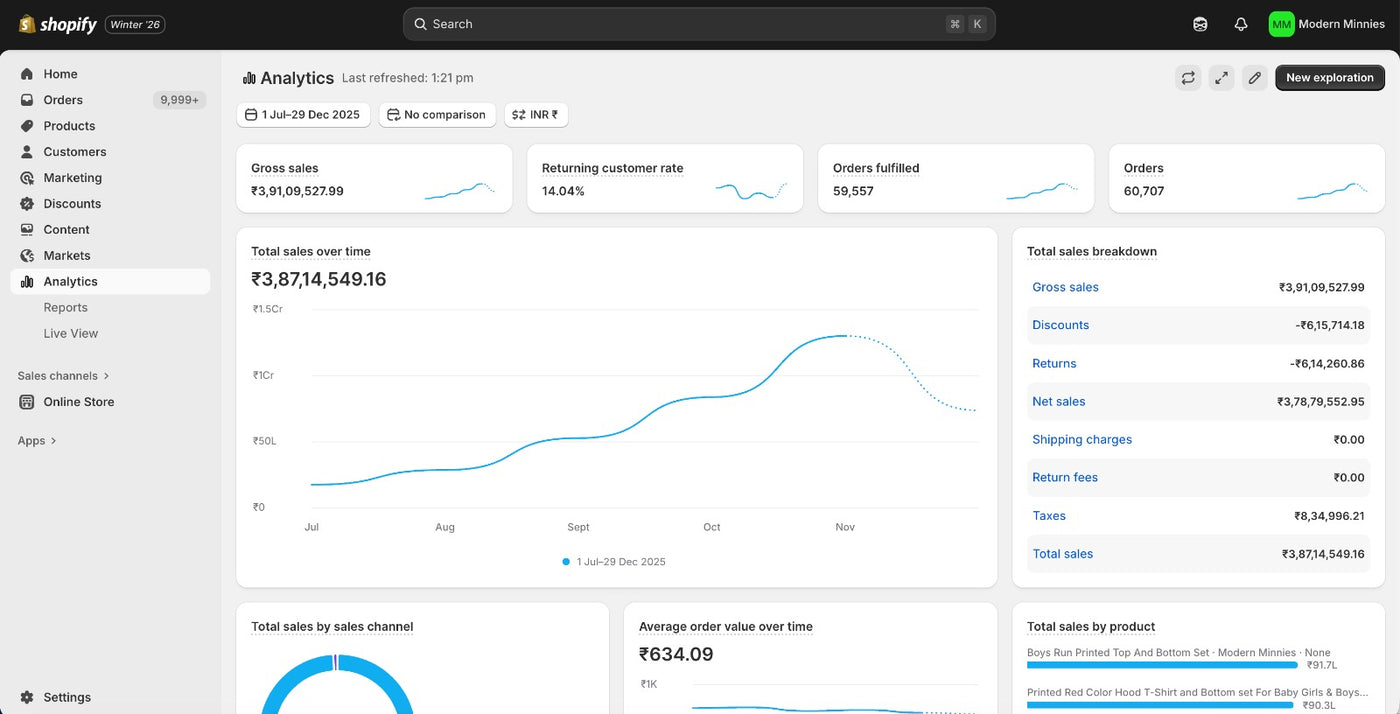1400x714 pixels.
Task: Open Products in the sidebar
Action: [110, 126]
